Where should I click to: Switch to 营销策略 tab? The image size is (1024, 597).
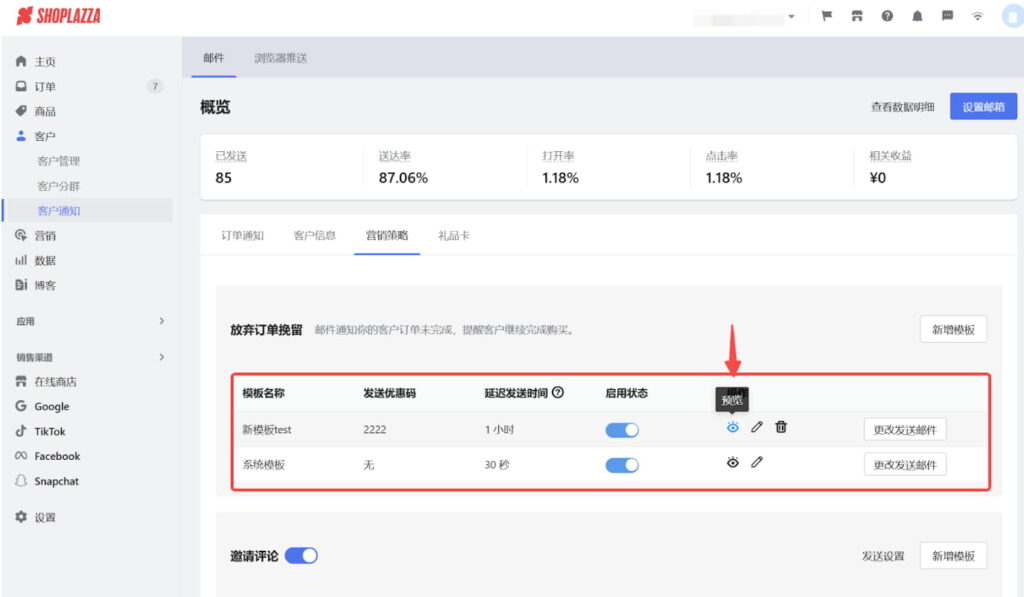387,235
